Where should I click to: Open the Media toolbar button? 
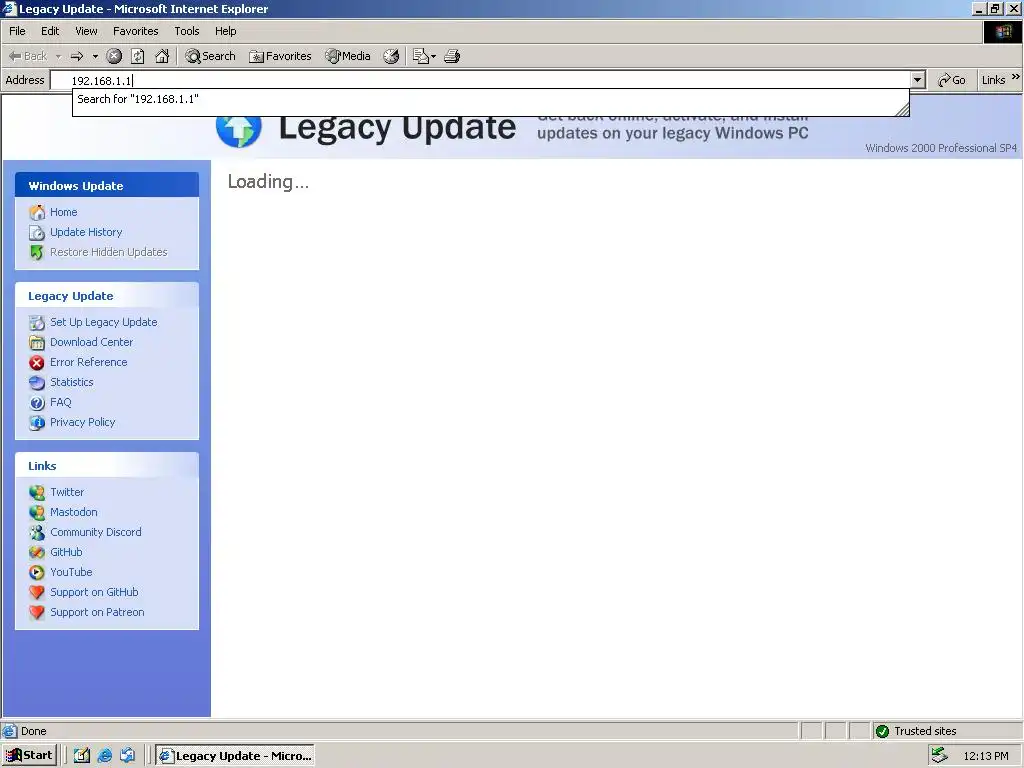tap(348, 56)
